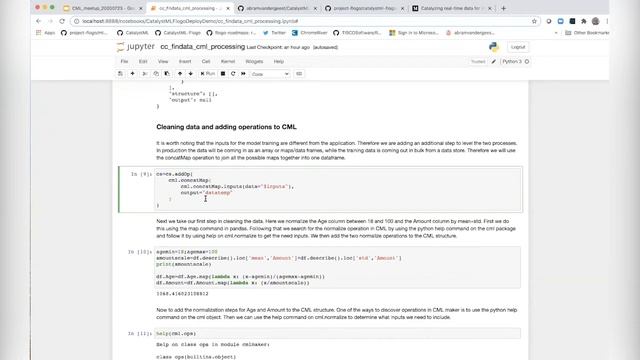
Task: Open the Cell menu
Action: click(x=206, y=62)
